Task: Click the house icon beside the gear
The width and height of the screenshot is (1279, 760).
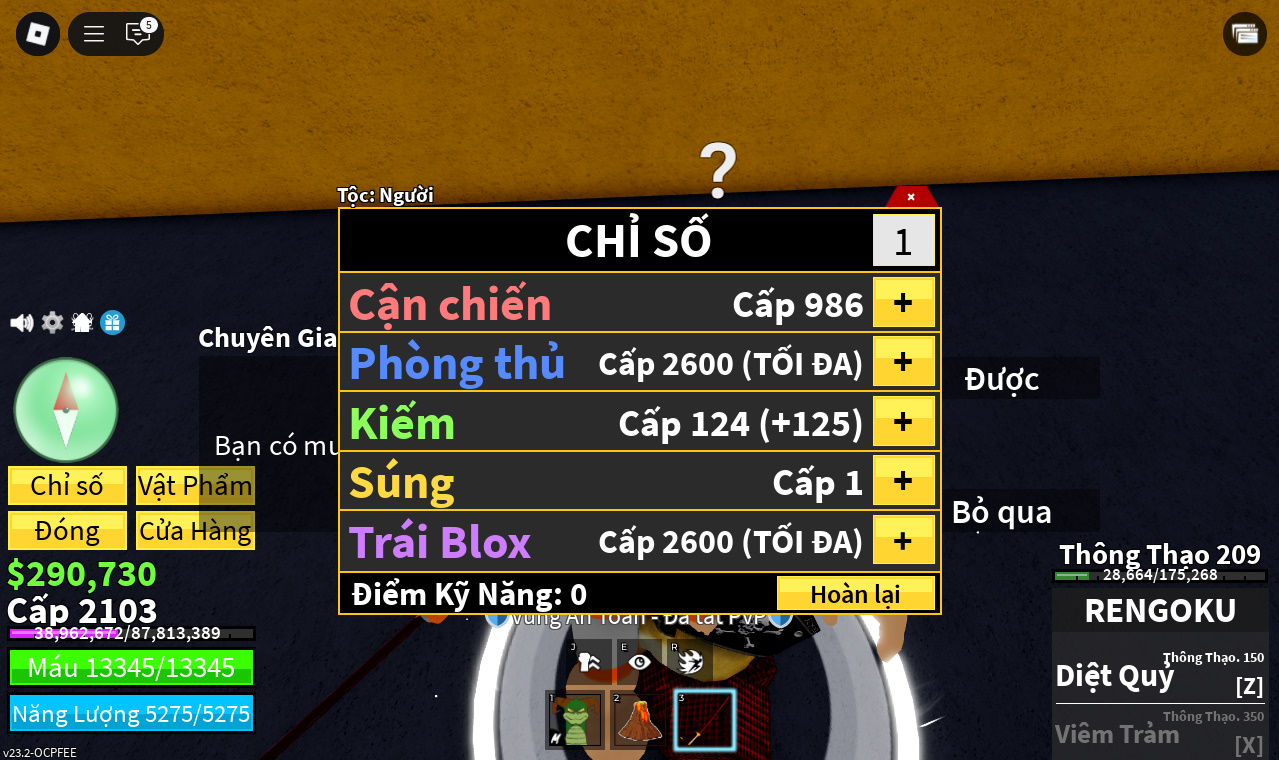Action: pyautogui.click(x=82, y=322)
